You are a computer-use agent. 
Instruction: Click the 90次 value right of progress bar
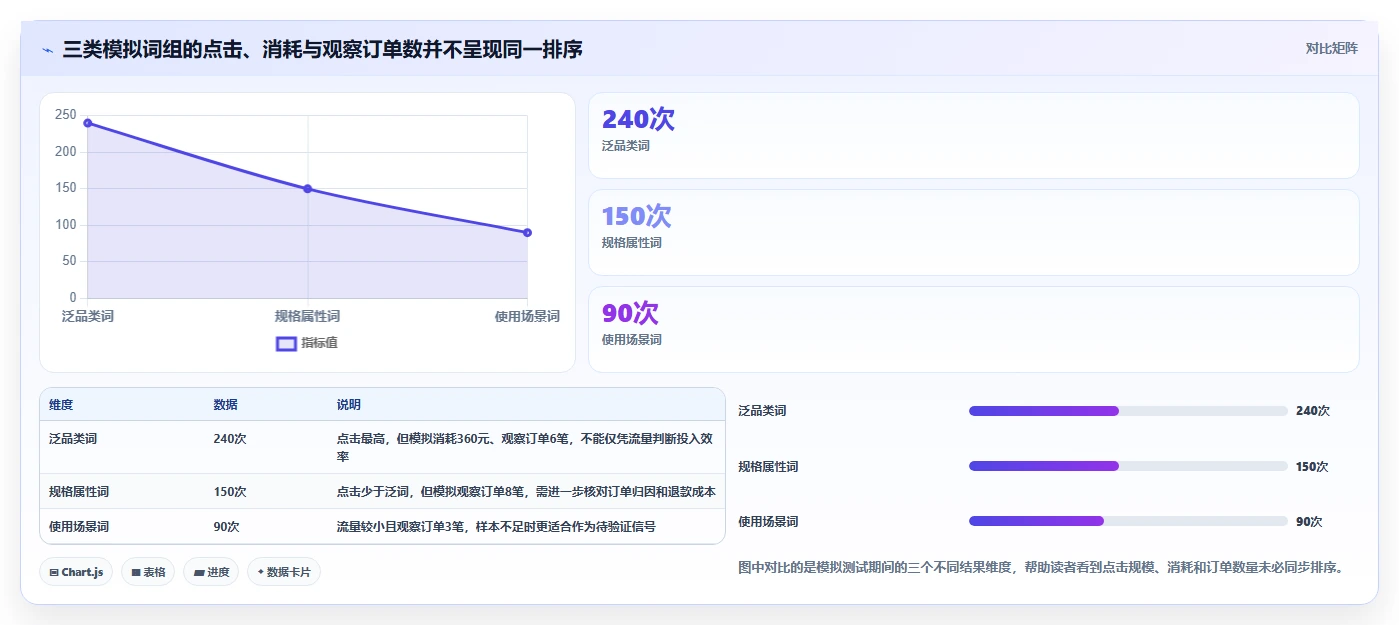(1309, 521)
